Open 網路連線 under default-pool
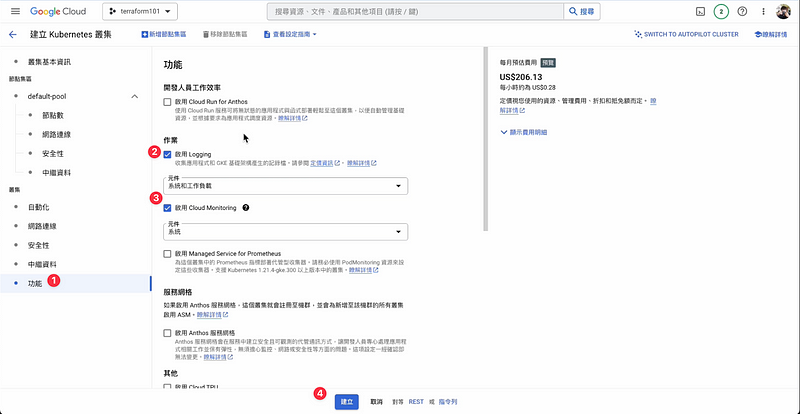This screenshot has width=800, height=414. [x=57, y=134]
